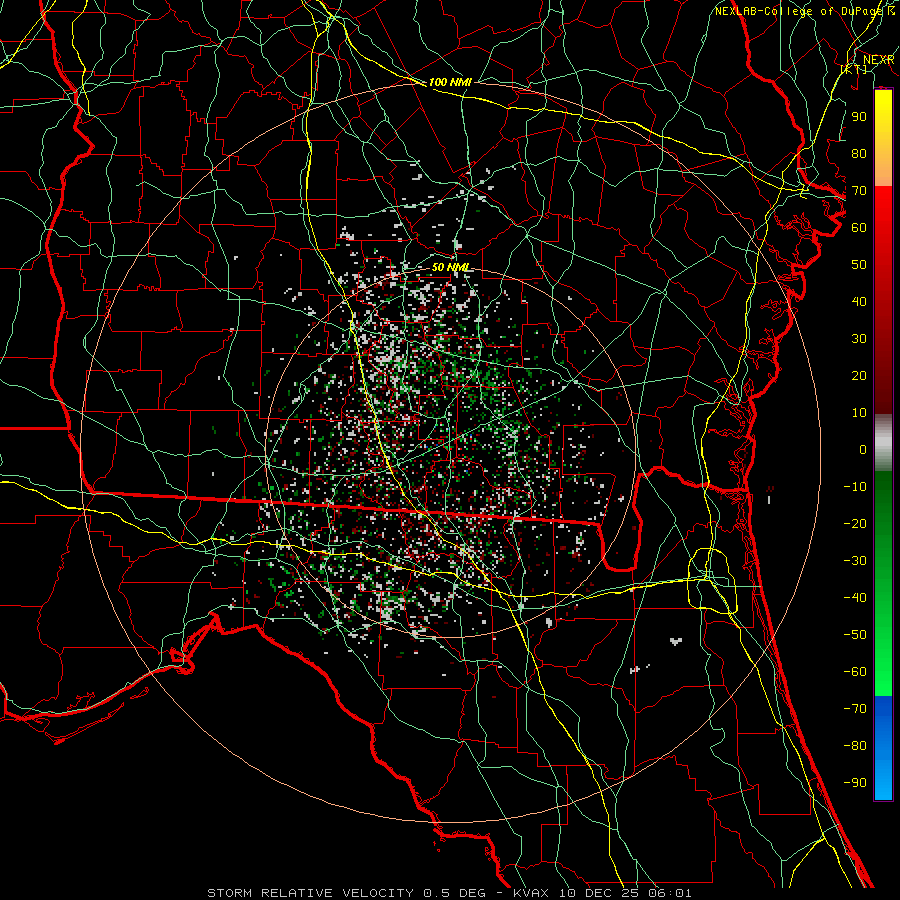
Task: Click the [KT] units label above colorbar
Action: tap(854, 69)
